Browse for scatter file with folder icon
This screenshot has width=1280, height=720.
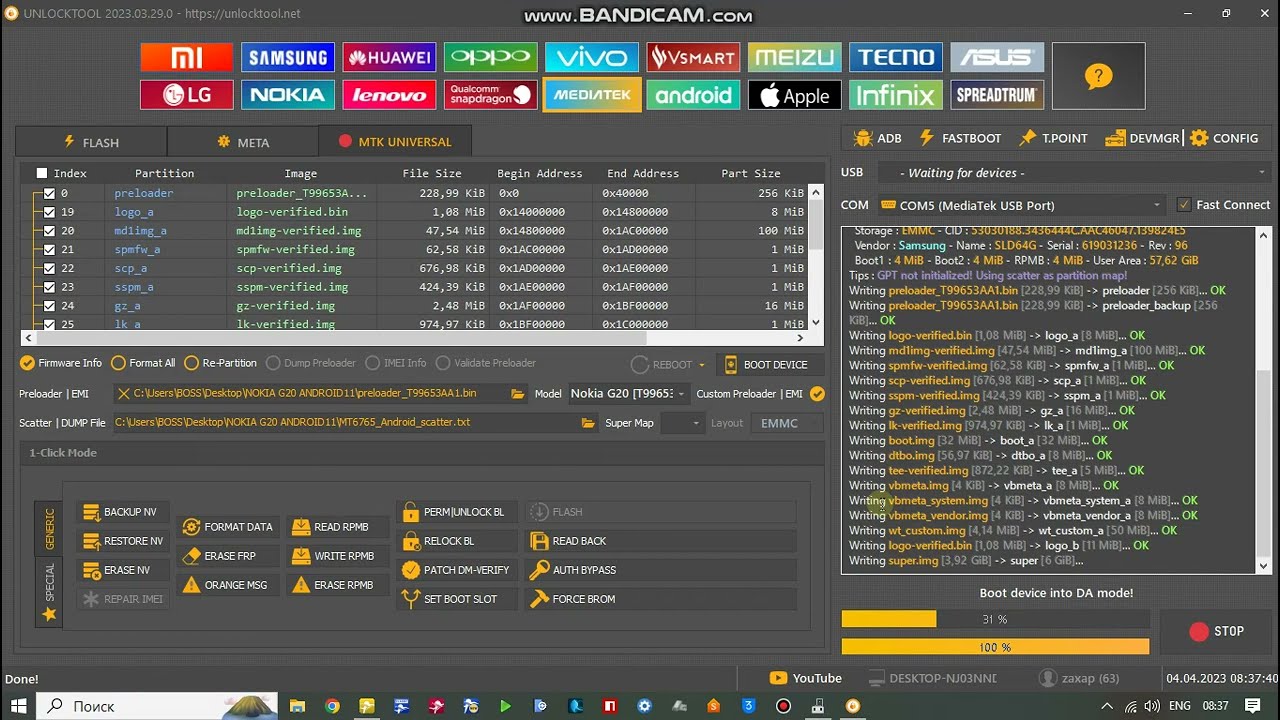[588, 423]
